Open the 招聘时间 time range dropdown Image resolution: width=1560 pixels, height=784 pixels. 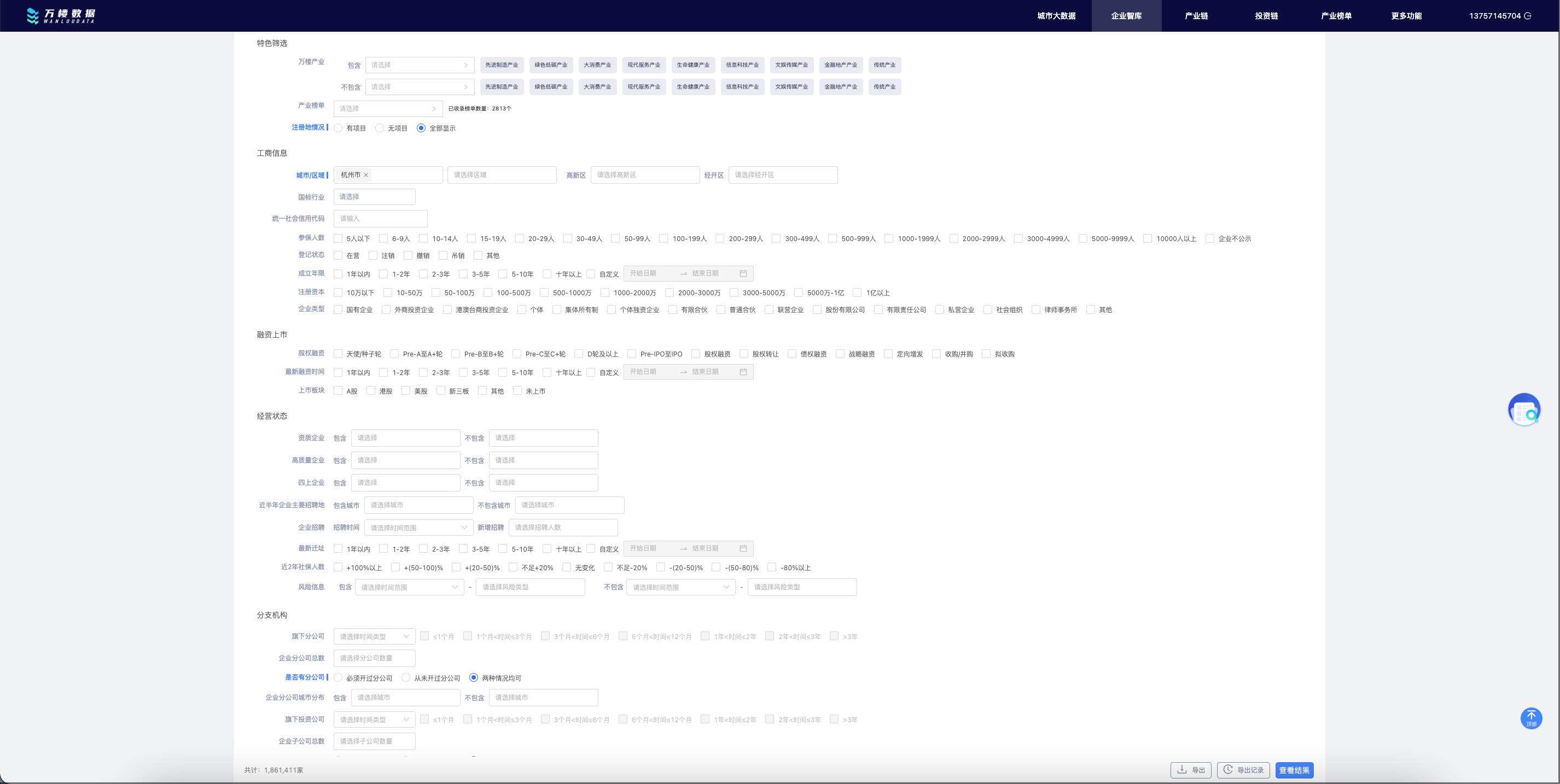[x=418, y=527]
